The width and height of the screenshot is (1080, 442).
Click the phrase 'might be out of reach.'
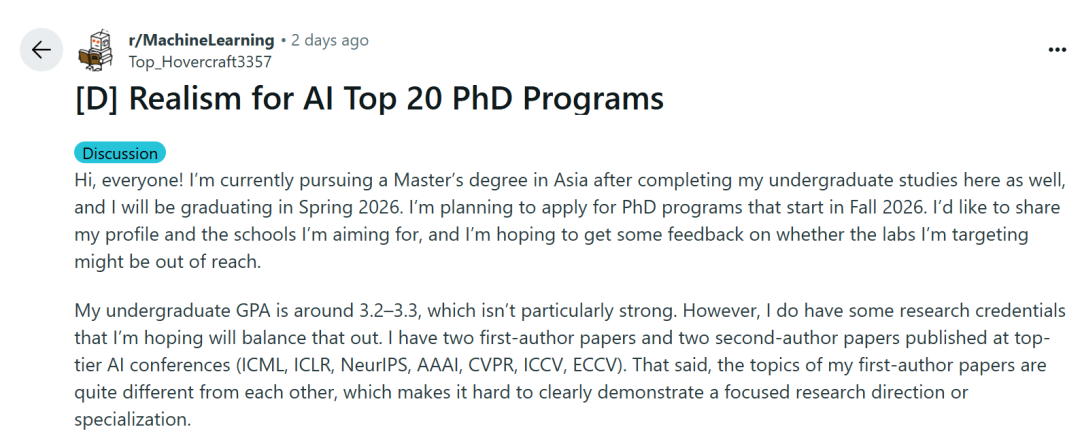[x=167, y=262]
